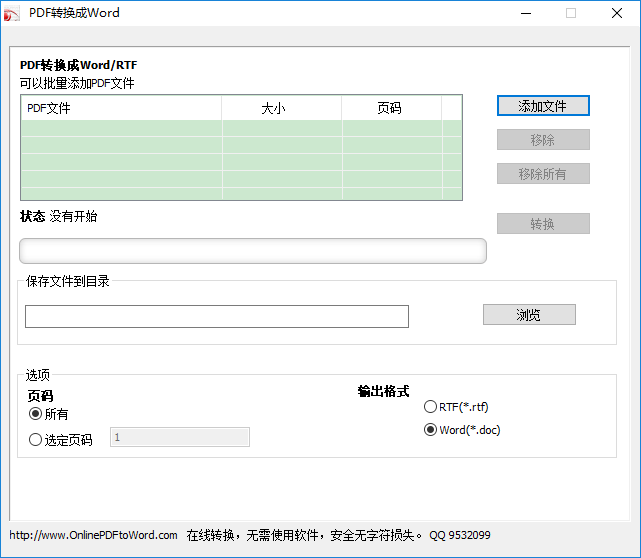Screen dimensions: 641x558
Task: Click the selected page number field
Action: pyautogui.click(x=180, y=437)
